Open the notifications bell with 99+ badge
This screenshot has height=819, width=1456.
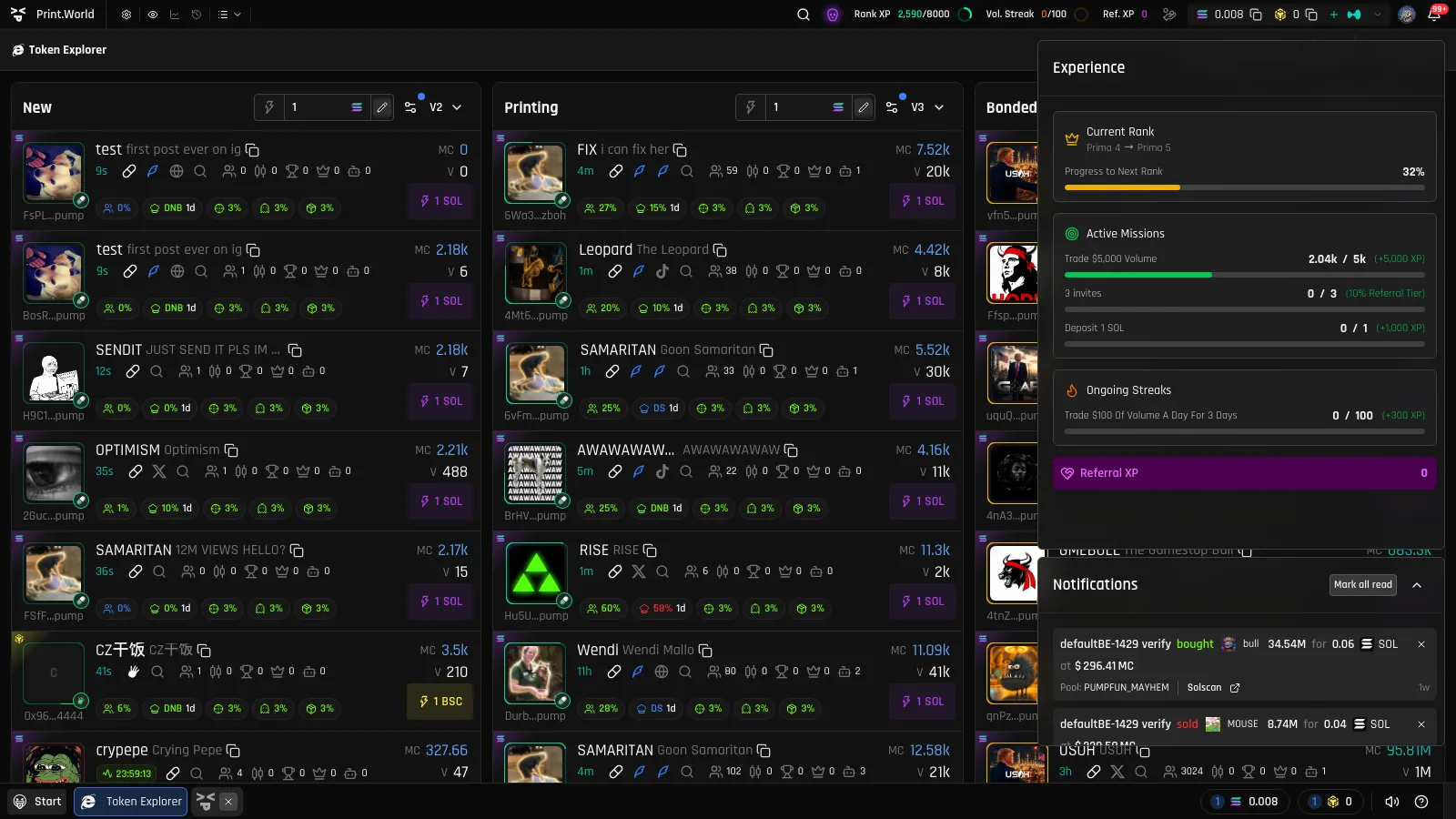coord(1434,15)
